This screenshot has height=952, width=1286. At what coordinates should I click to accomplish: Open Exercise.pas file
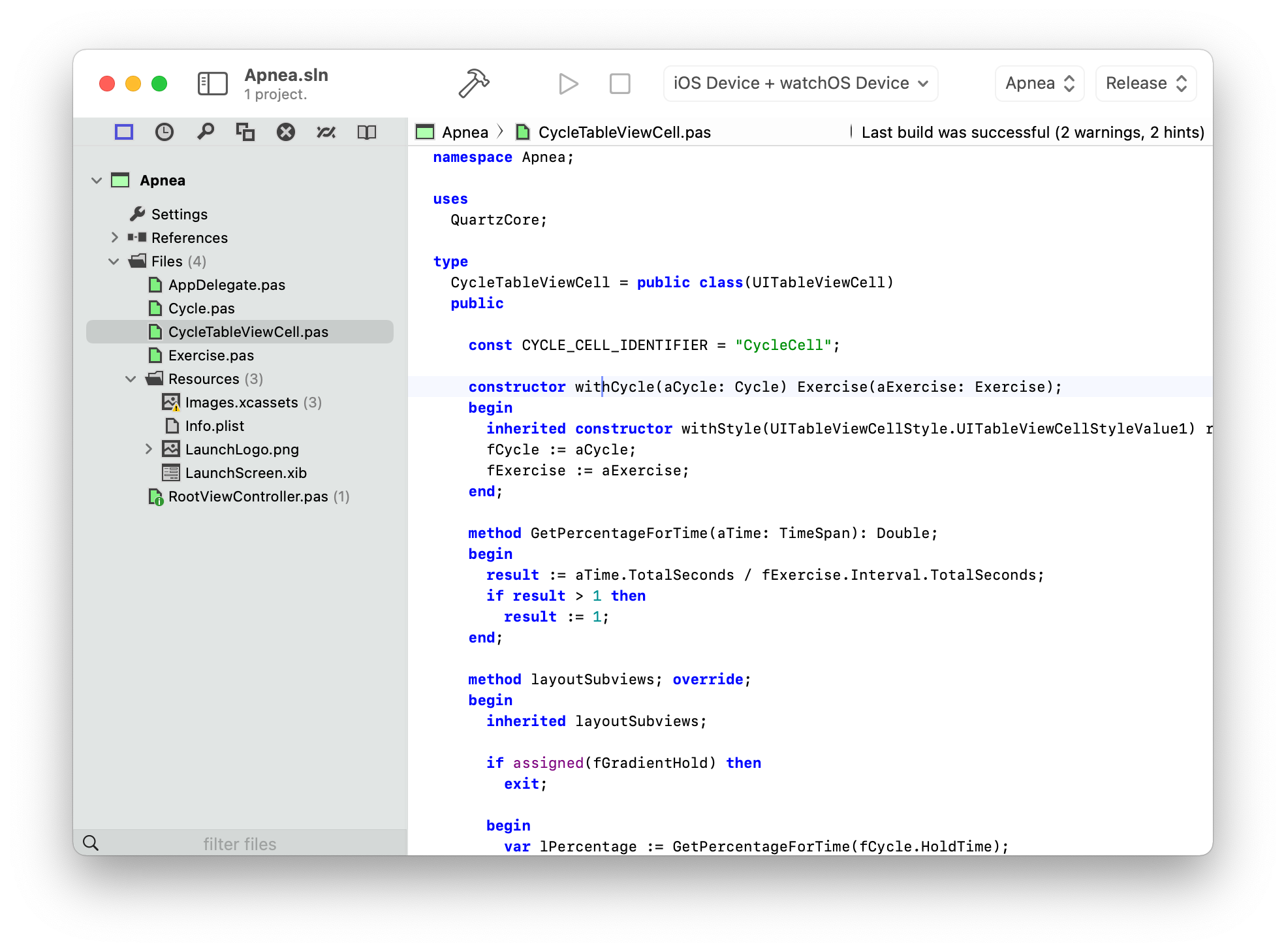tap(211, 355)
